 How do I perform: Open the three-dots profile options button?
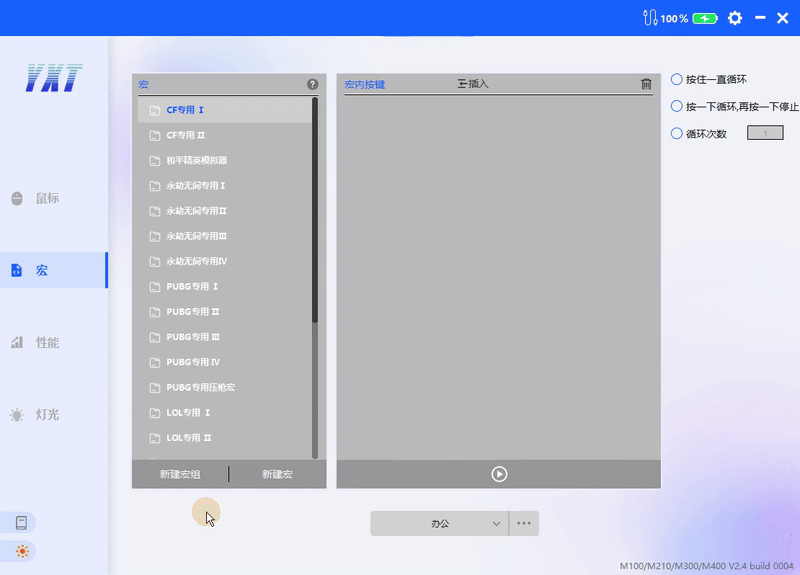pos(525,523)
